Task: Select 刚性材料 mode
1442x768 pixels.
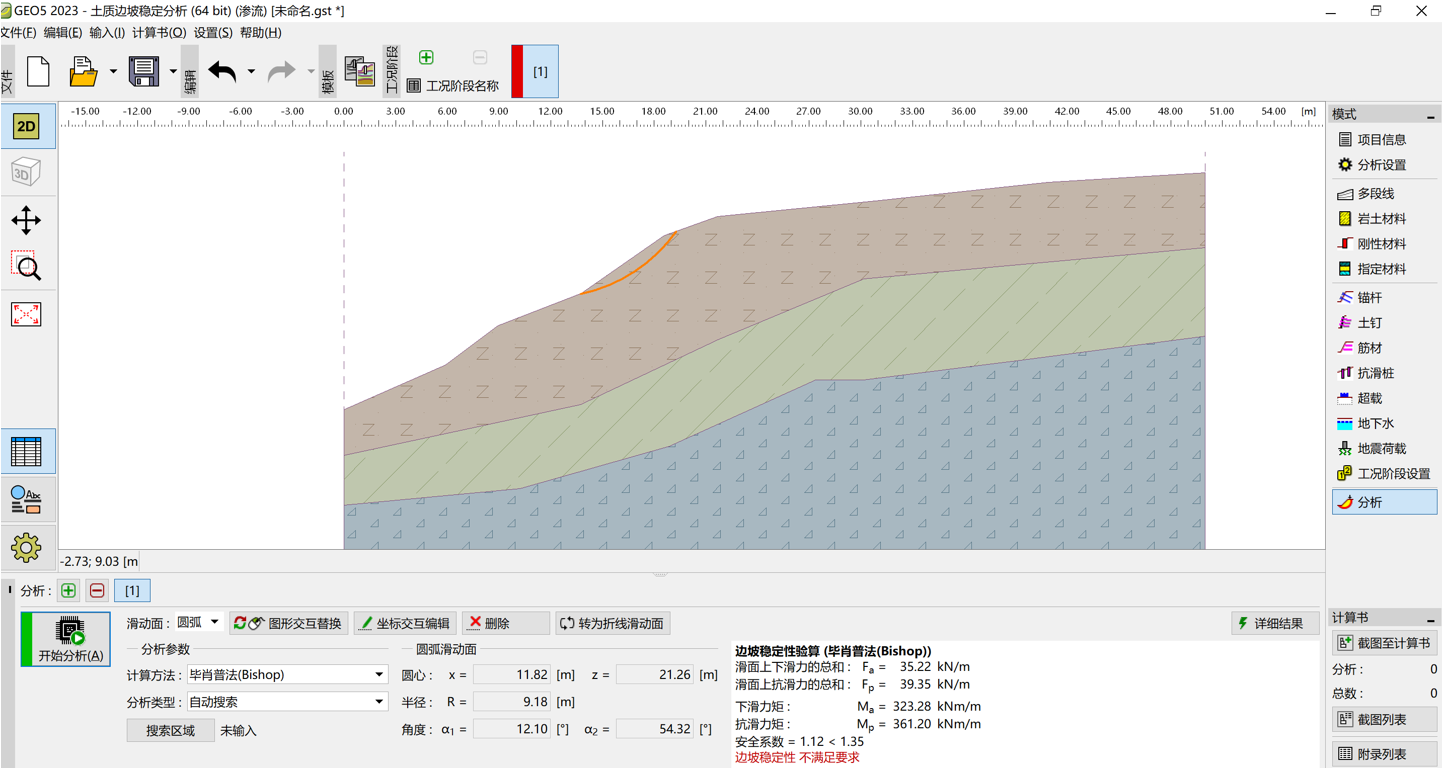Action: pos(1384,244)
